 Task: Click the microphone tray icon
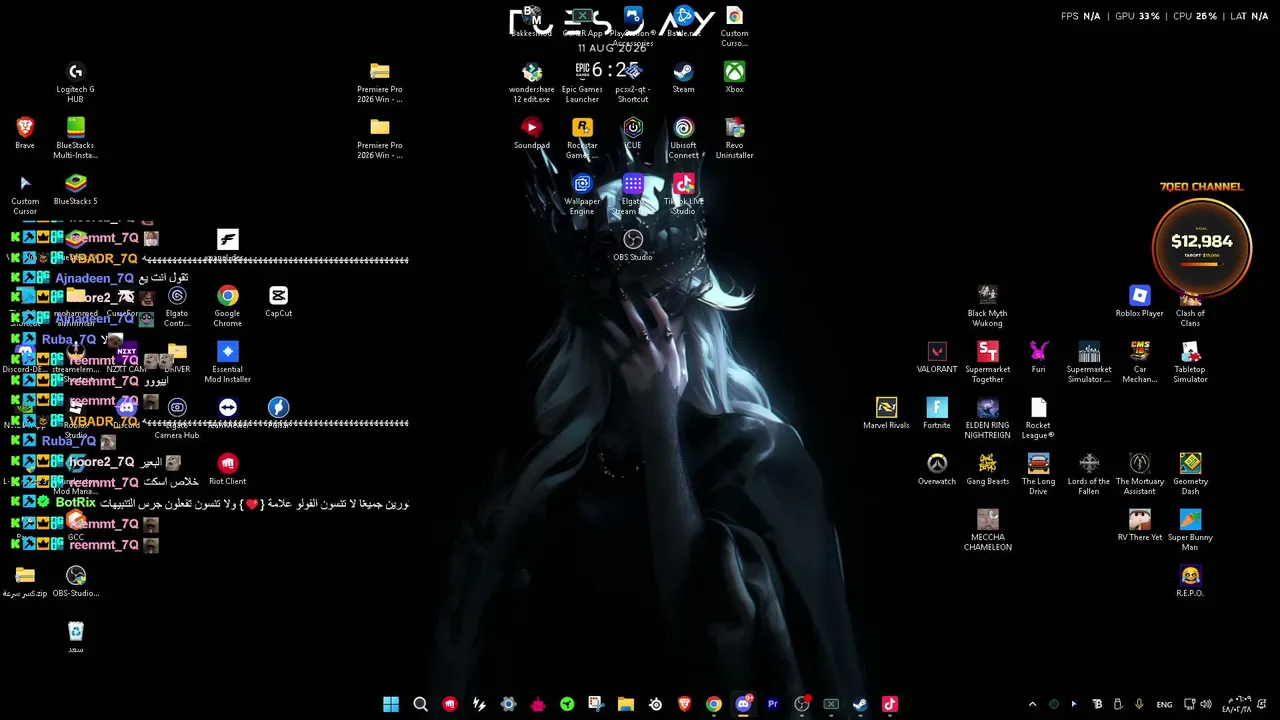[1139, 704]
